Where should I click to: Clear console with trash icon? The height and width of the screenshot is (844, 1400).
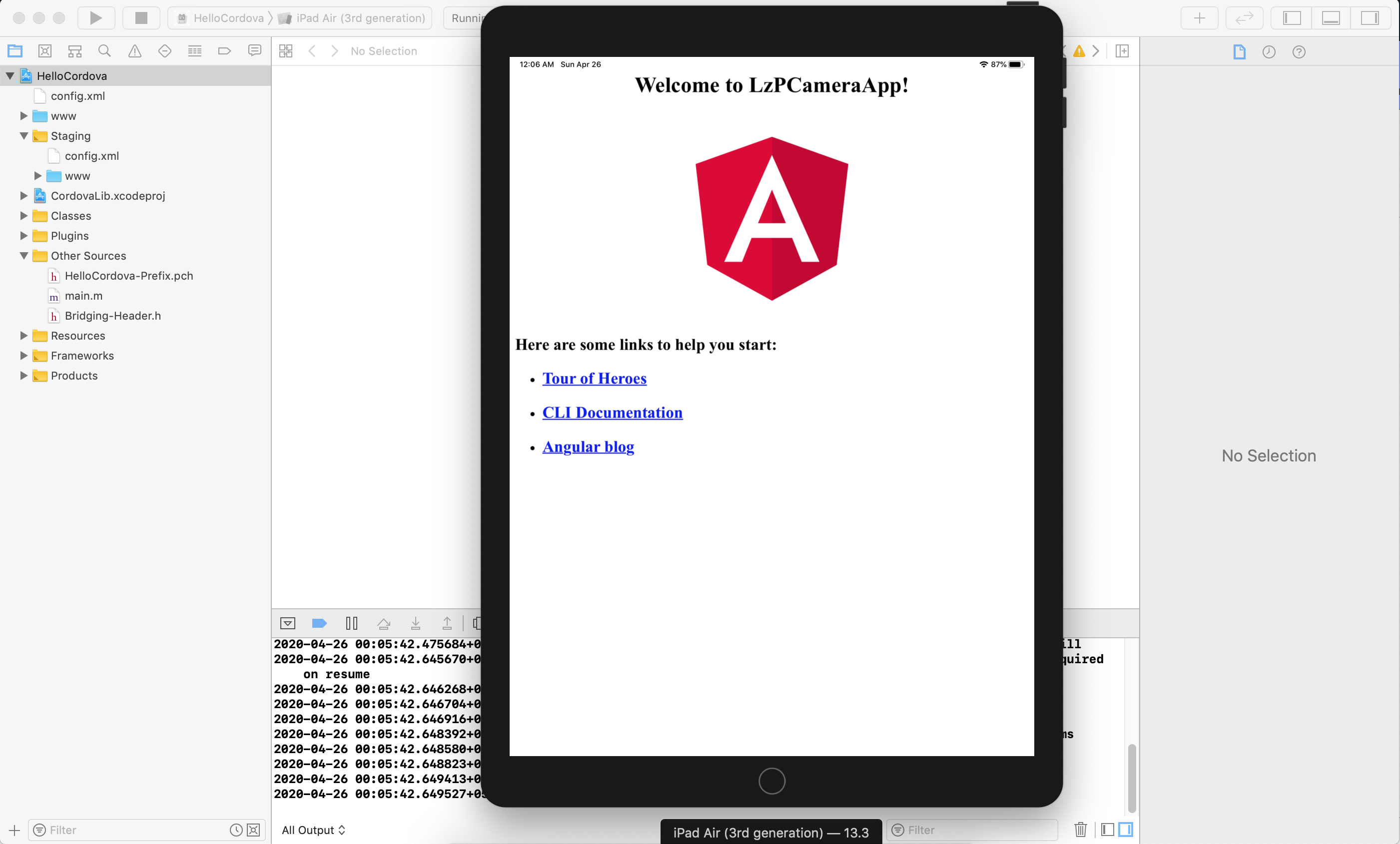click(x=1081, y=830)
